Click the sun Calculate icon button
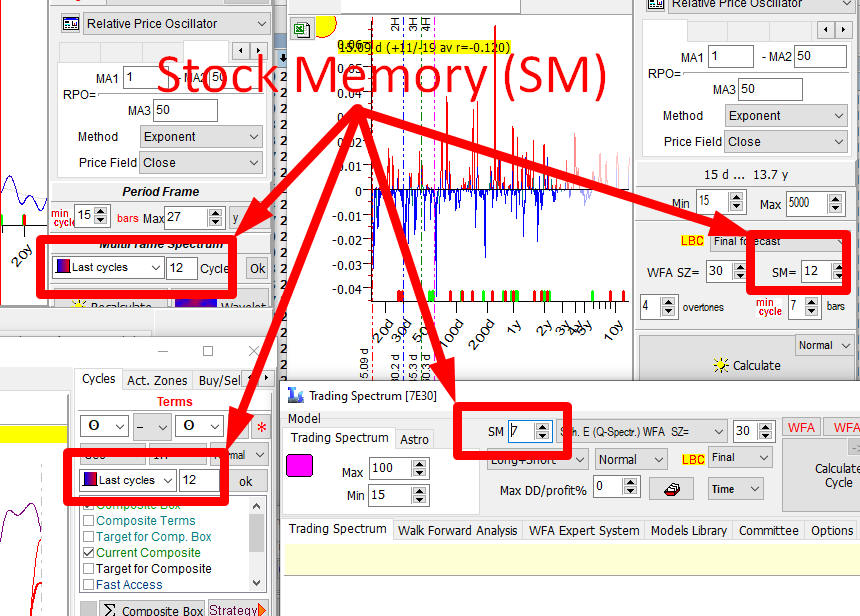Viewport: 860px width, 616px height. tap(720, 365)
